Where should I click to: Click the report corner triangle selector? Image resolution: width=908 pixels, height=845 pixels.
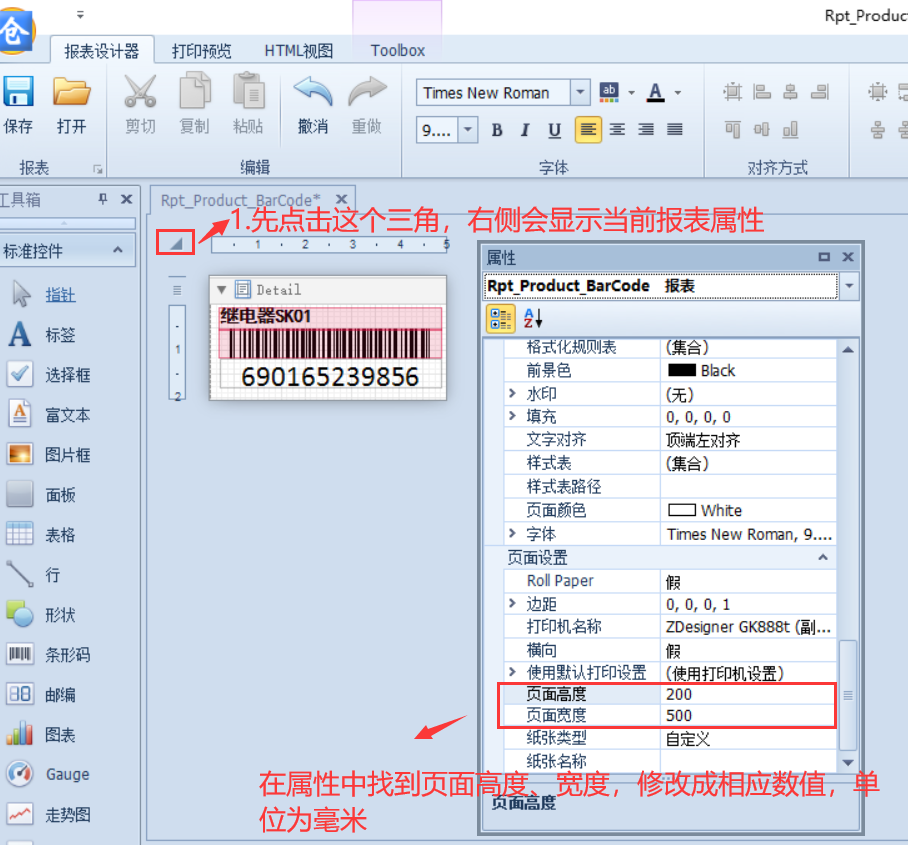tap(175, 242)
